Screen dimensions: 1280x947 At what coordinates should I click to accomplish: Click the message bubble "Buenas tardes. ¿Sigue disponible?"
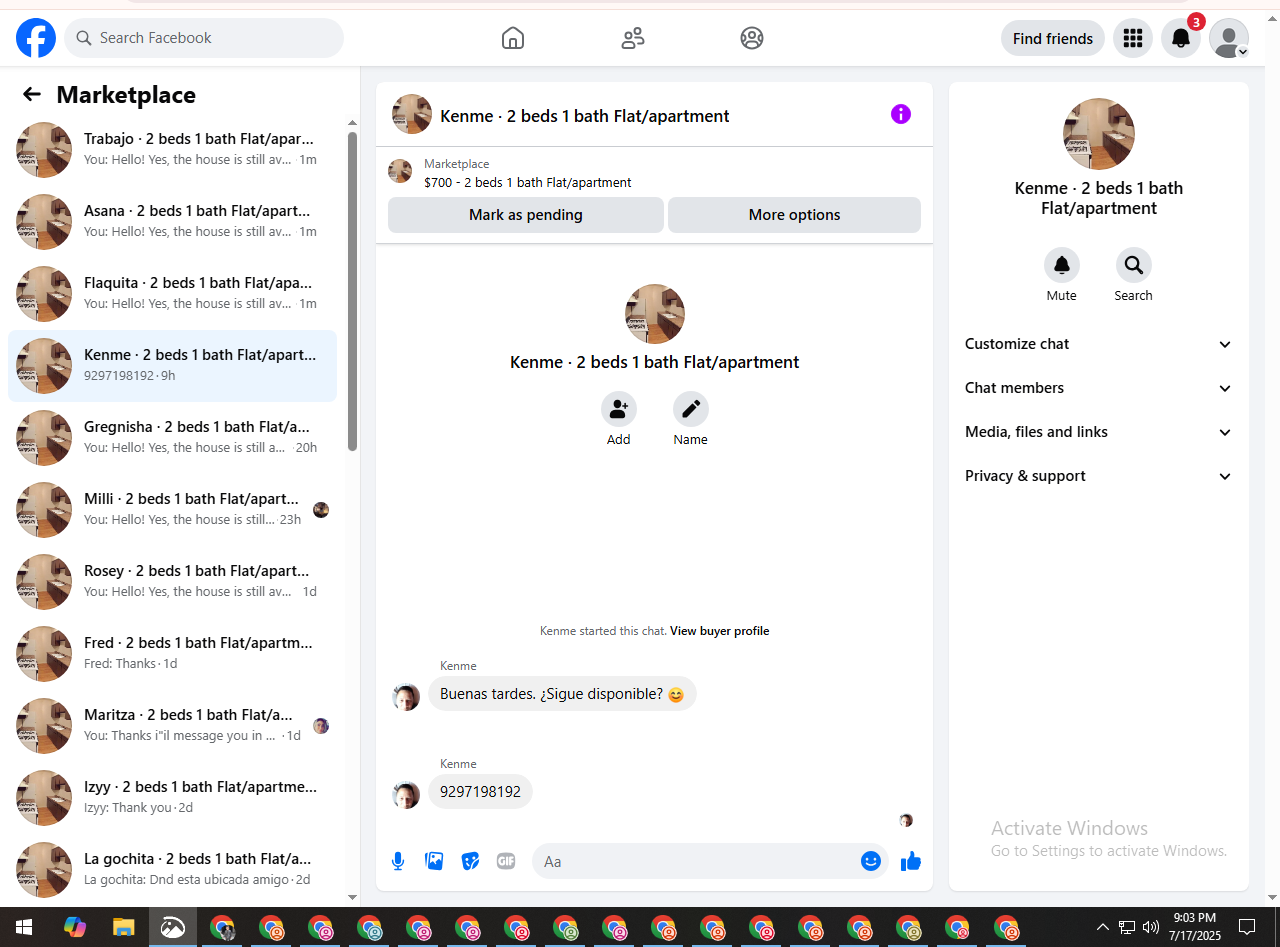pyautogui.click(x=562, y=694)
